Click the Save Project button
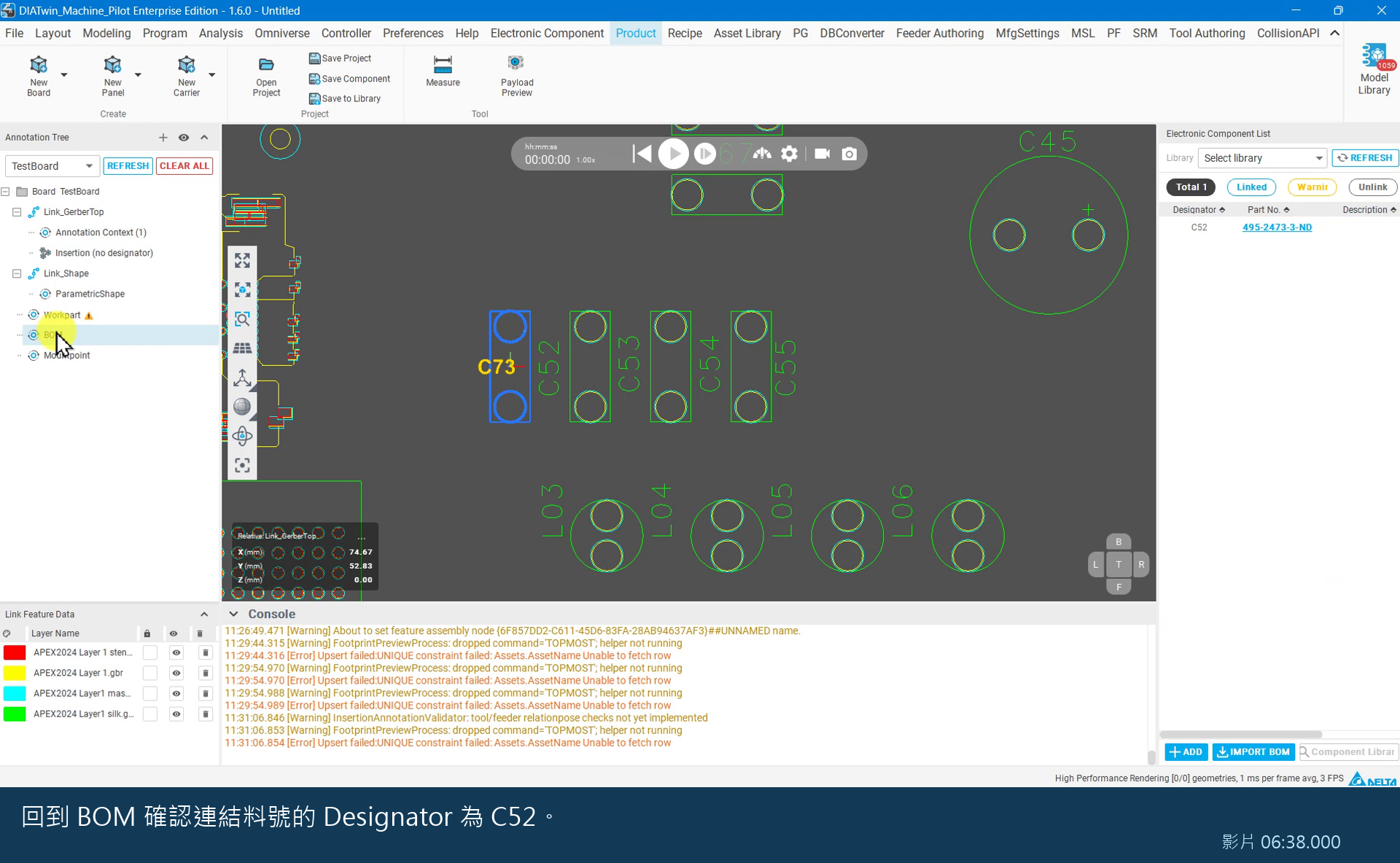1400x863 pixels. 341,58
